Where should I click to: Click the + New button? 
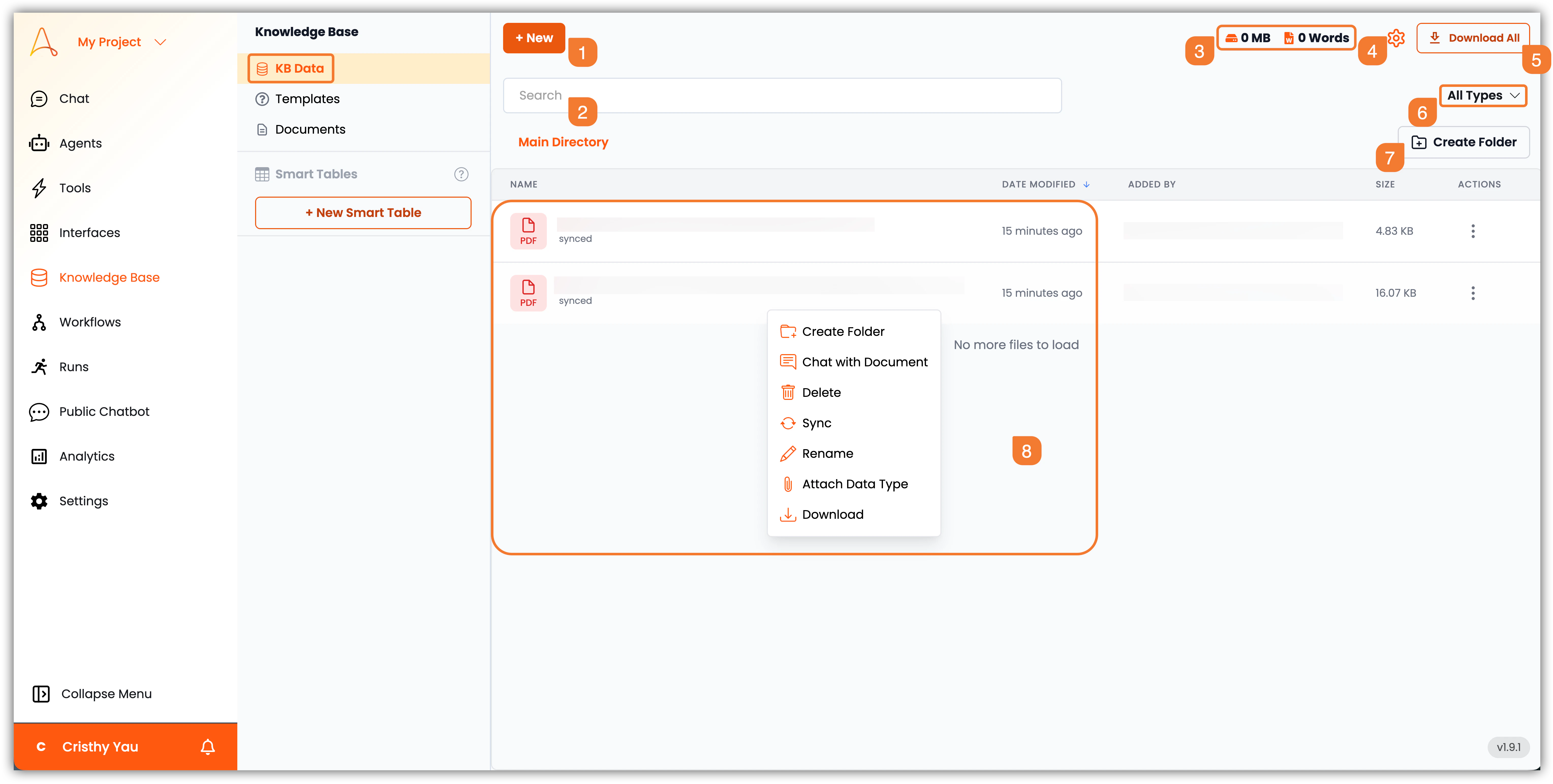tap(534, 38)
